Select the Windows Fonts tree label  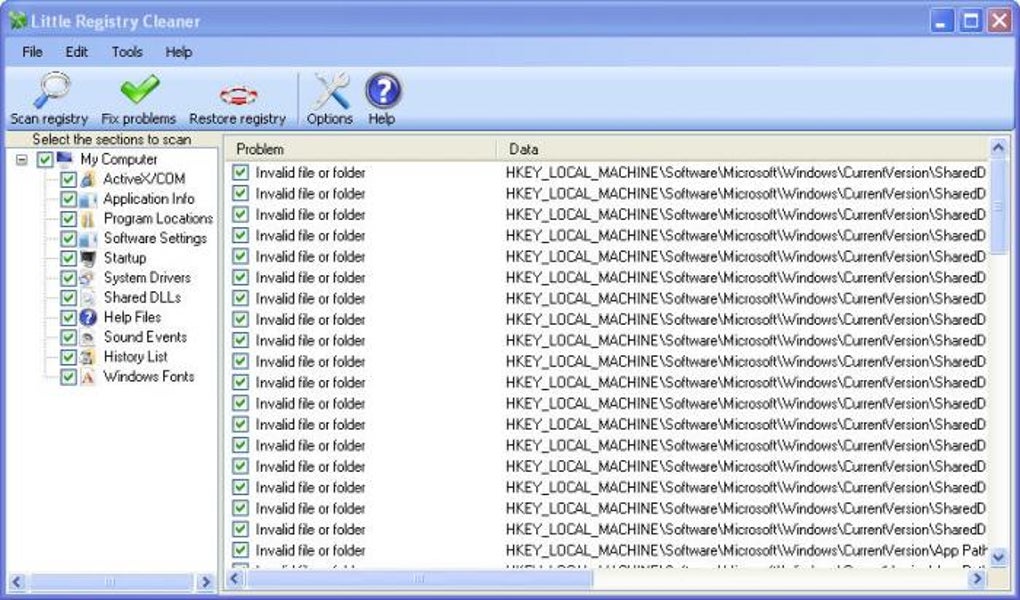149,377
